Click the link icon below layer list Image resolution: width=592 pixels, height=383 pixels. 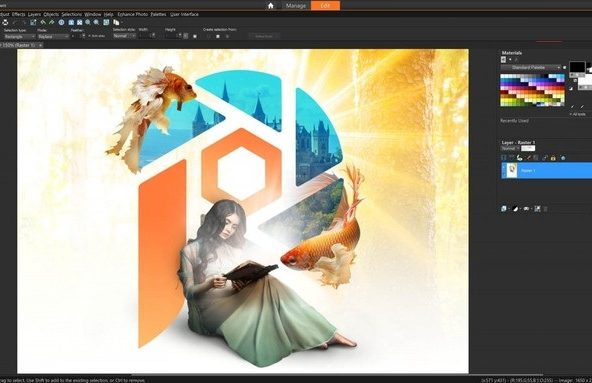coord(527,209)
